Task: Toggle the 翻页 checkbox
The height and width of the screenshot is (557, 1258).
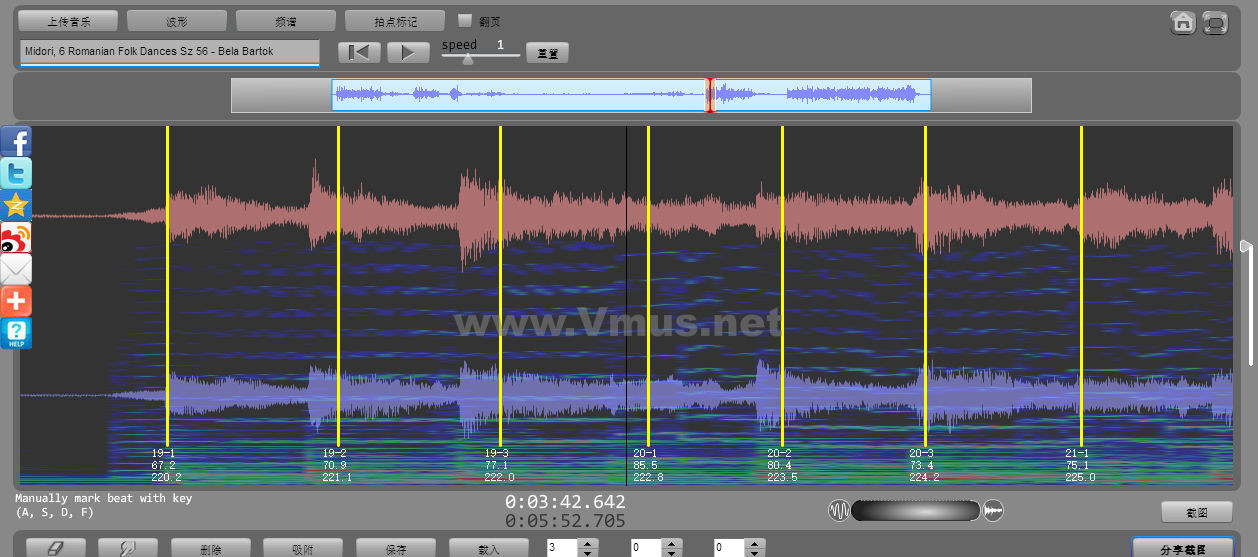Action: [x=465, y=20]
